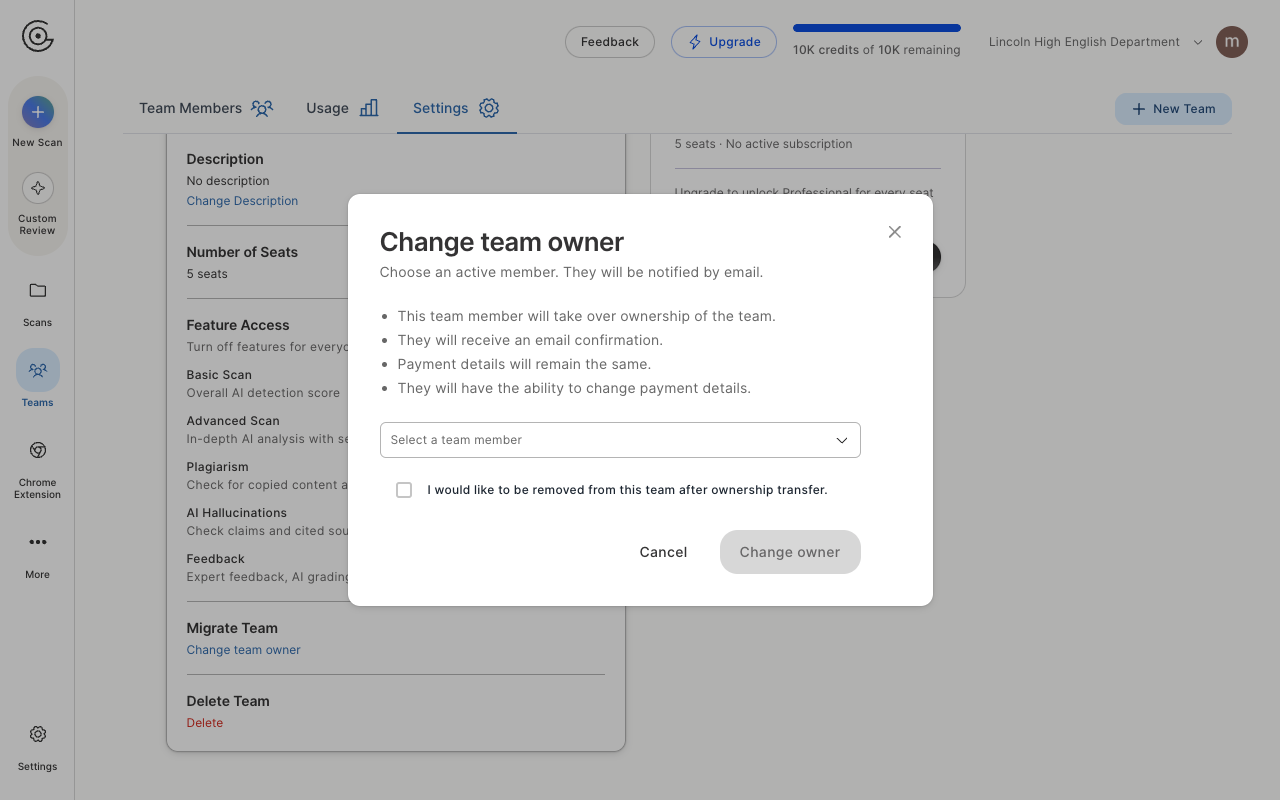
Task: Switch to the Team Members tab
Action: point(206,108)
